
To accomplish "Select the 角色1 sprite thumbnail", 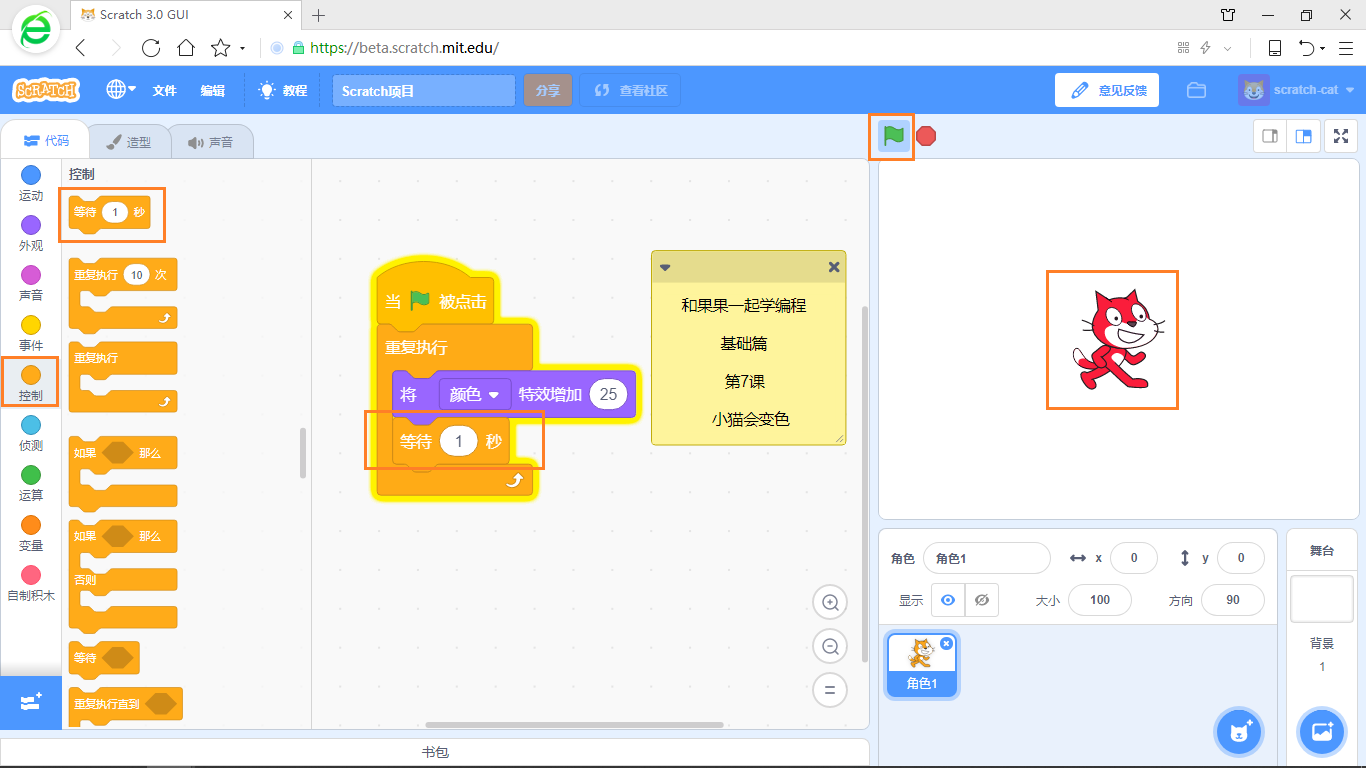I will pos(922,664).
